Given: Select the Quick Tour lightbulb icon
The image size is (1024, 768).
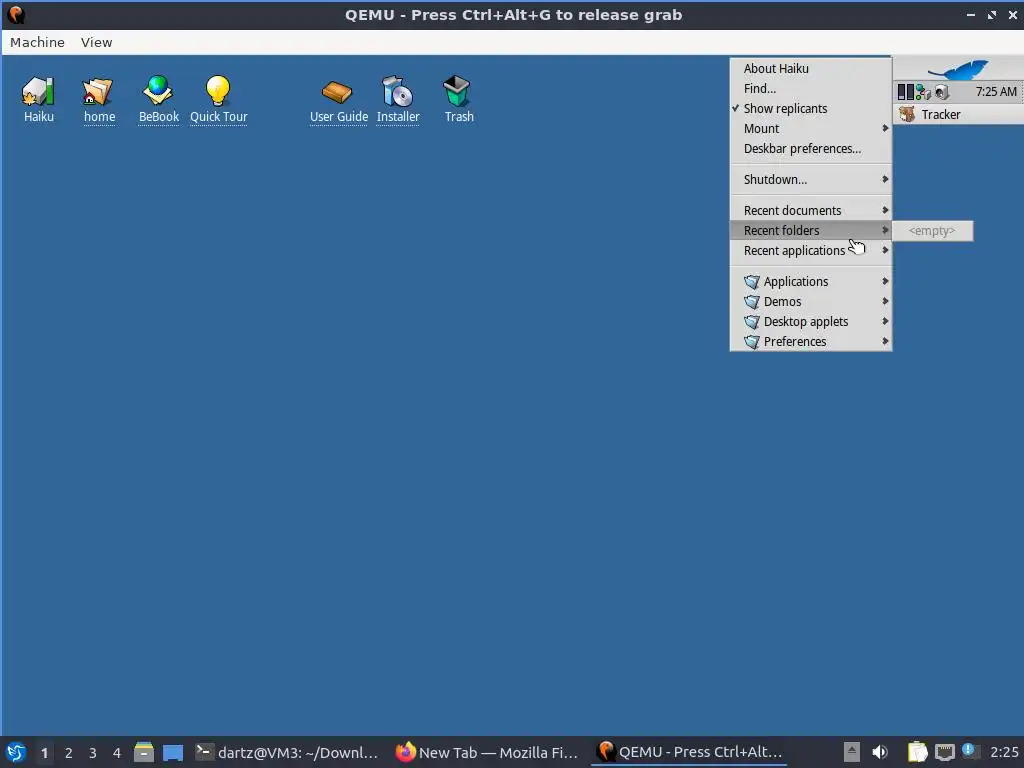Looking at the screenshot, I should click(x=218, y=91).
